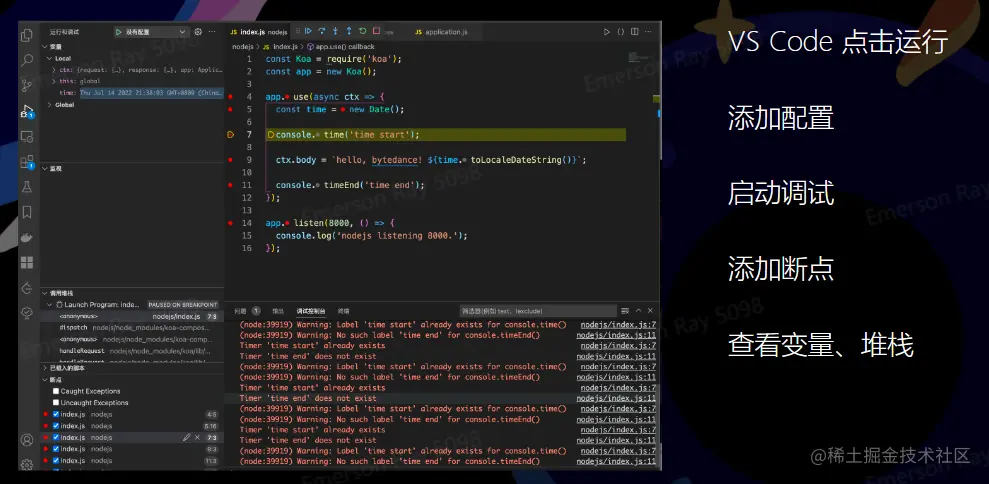Viewport: 989px width, 484px height.
Task: Open the 问题 (Problems) panel tab
Action: coord(247,311)
